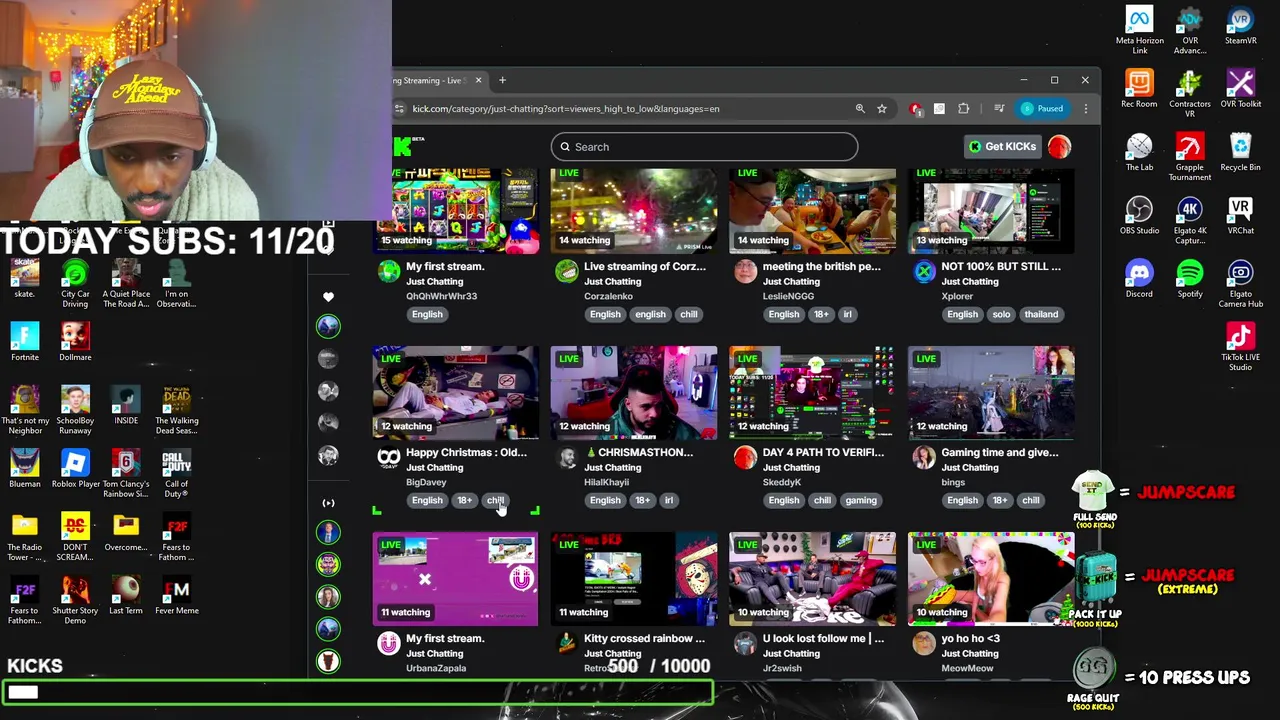Open the Chrome three-dot menu
The height and width of the screenshot is (720, 1280).
click(1085, 109)
